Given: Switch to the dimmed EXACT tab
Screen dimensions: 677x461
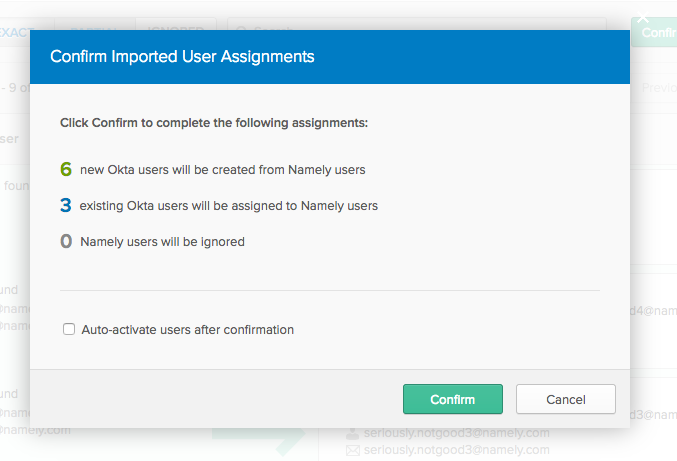Looking at the screenshot, I should click(x=15, y=32).
